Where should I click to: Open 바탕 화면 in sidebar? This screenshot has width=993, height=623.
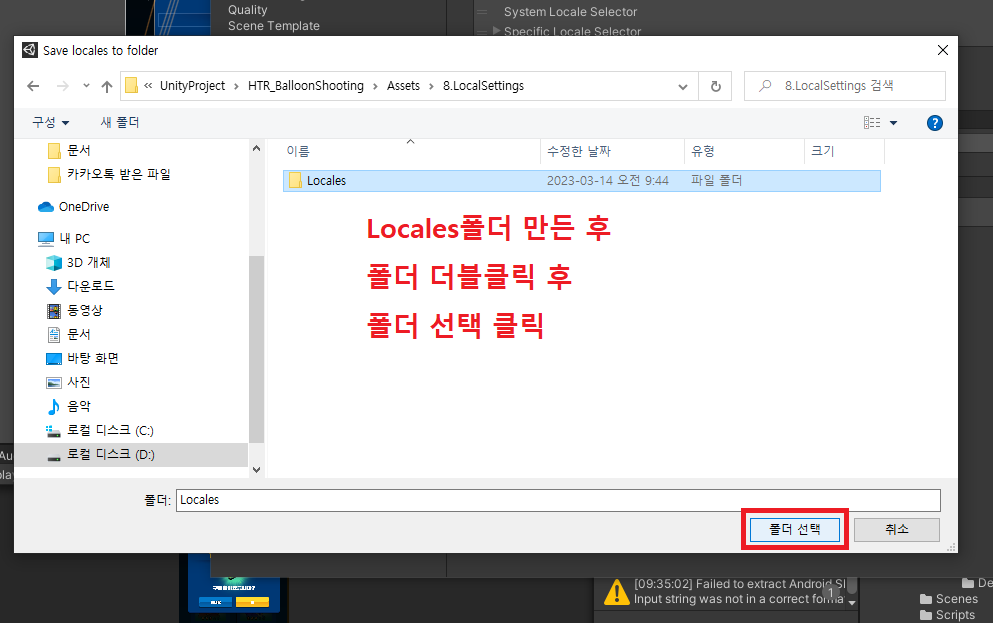pos(82,358)
